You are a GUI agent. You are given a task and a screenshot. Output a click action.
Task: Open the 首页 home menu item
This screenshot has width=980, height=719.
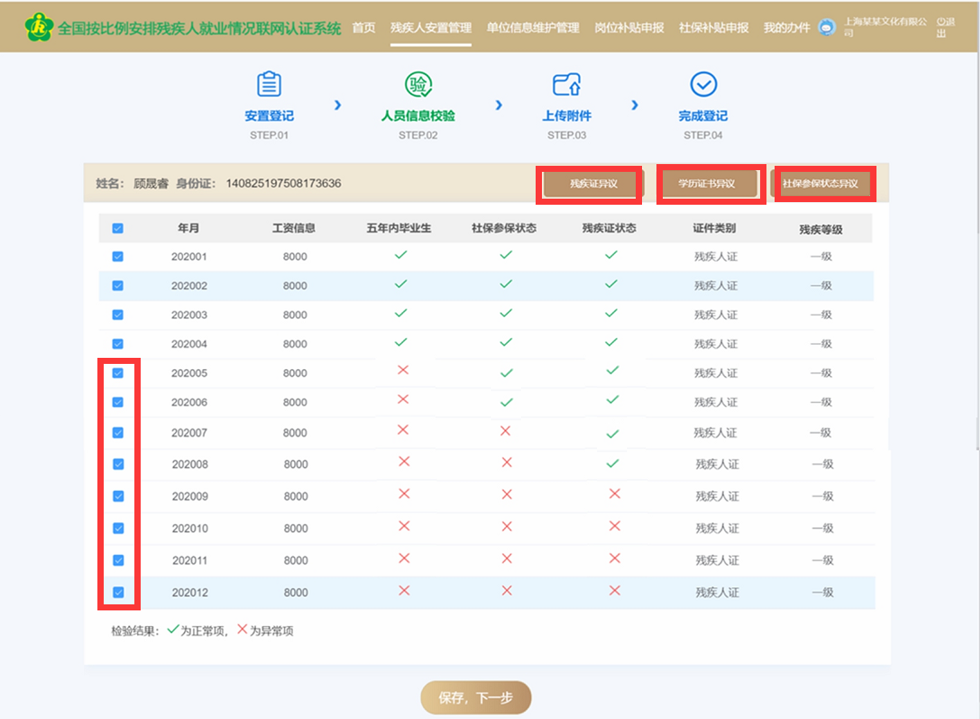[364, 28]
